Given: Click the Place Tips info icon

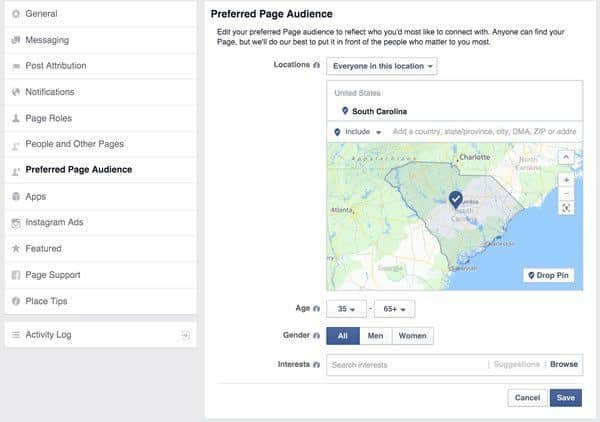Looking at the screenshot, I should click(16, 301).
